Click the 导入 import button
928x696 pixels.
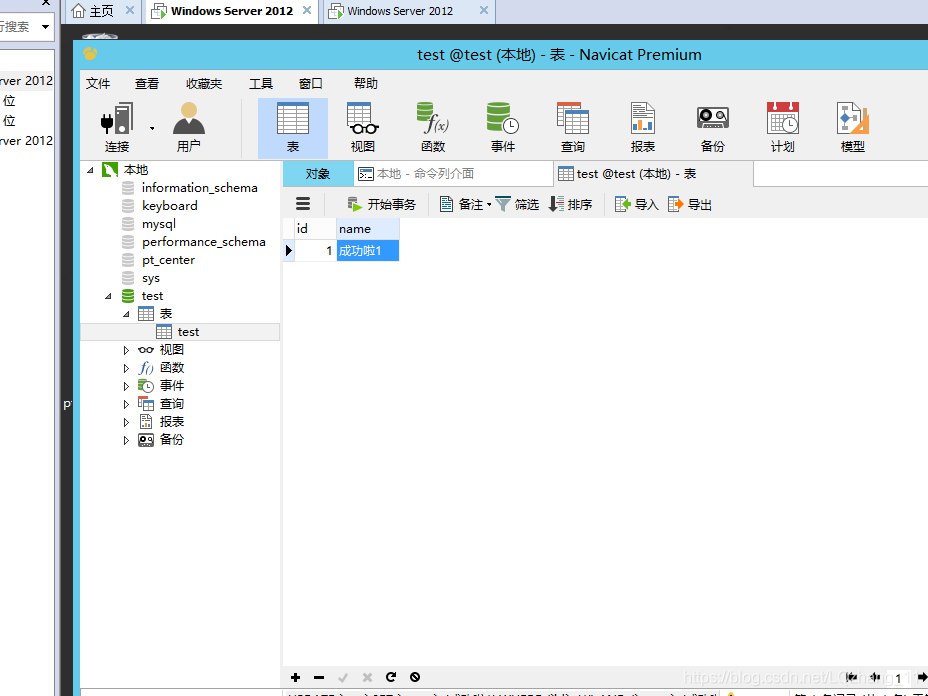[637, 205]
